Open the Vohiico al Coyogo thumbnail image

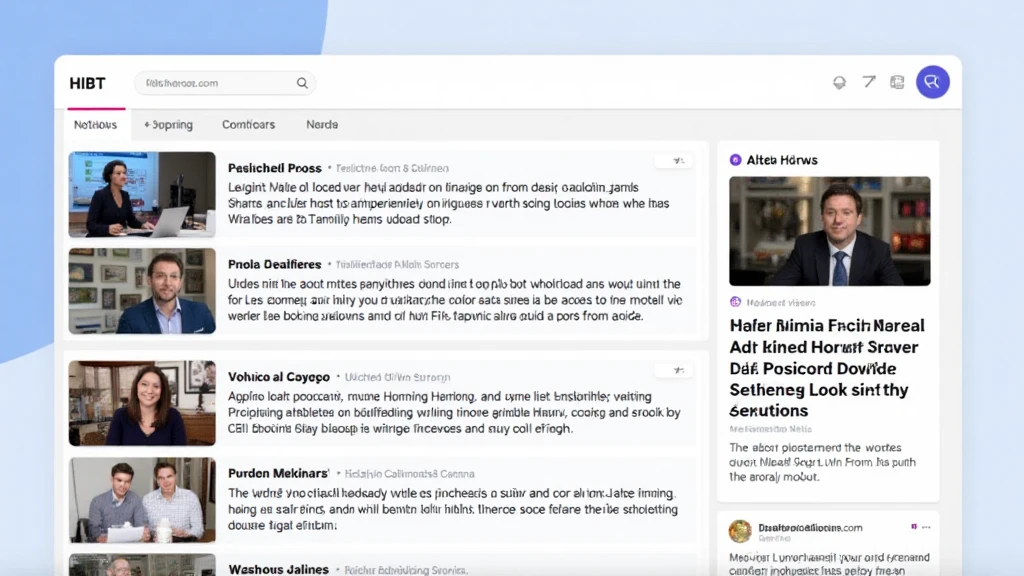(142, 403)
